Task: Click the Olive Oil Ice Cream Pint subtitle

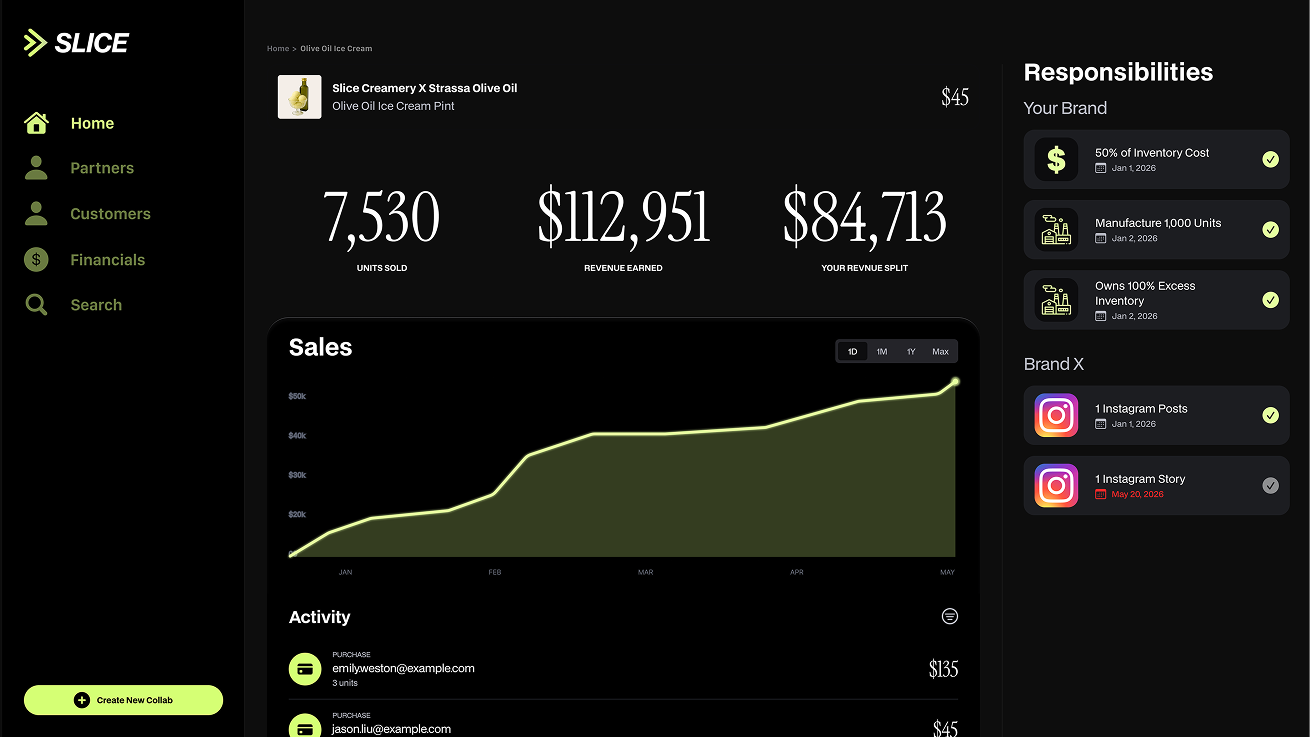Action: pyautogui.click(x=393, y=106)
